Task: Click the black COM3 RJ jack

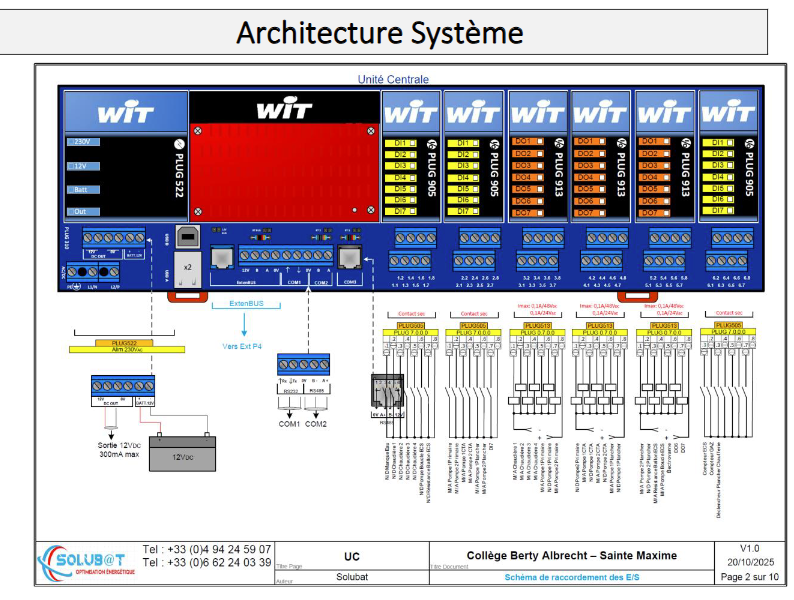Action: click(349, 258)
